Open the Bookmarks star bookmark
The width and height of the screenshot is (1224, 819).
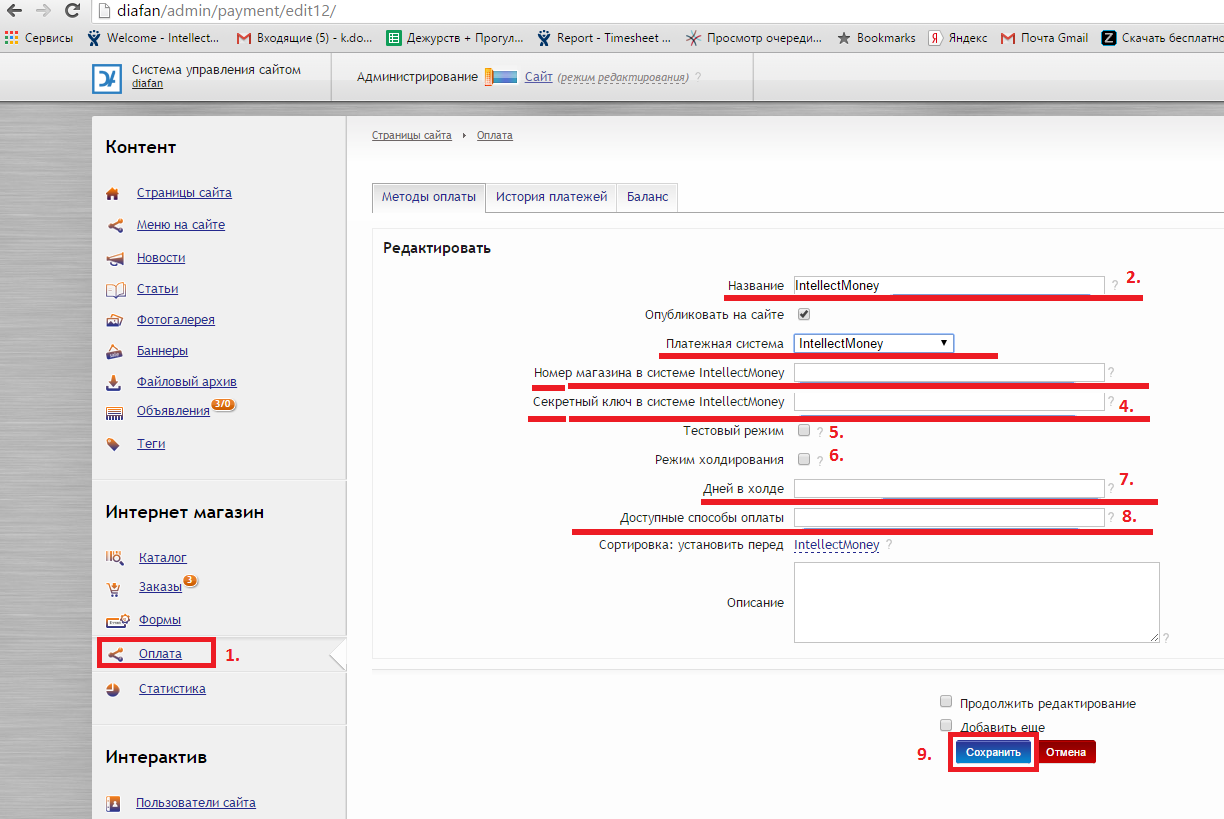[x=876, y=38]
